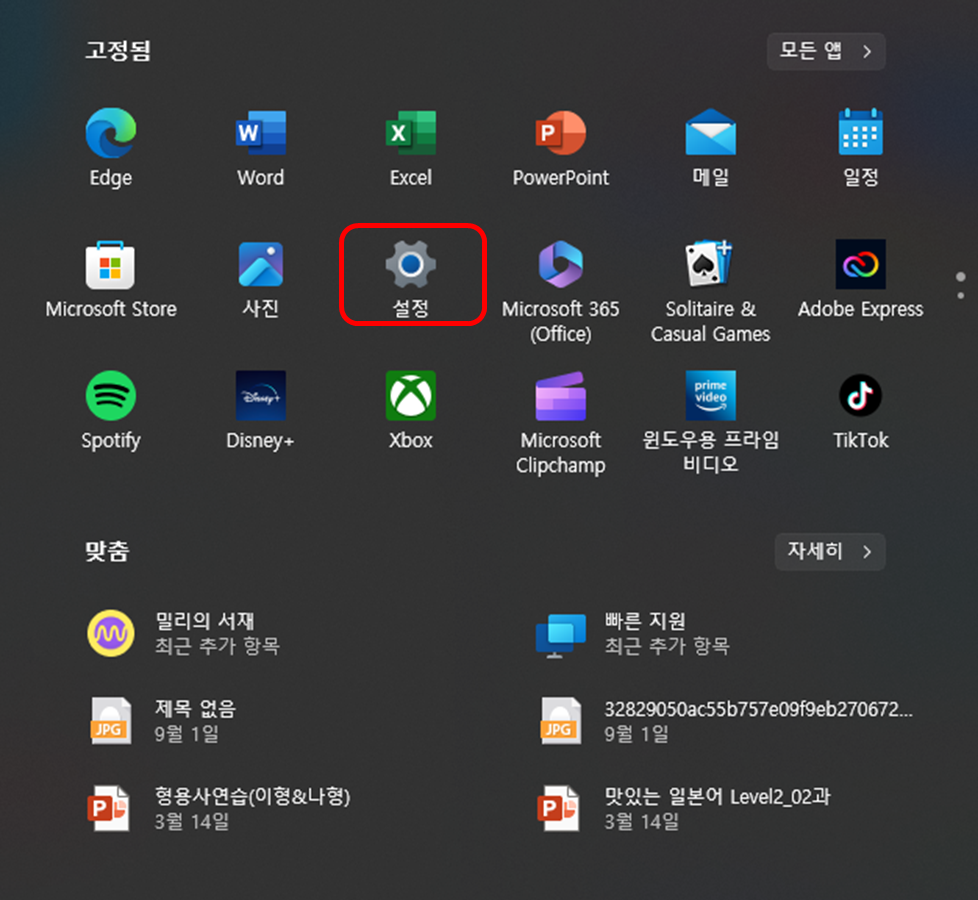The width and height of the screenshot is (978, 900).
Task: Open the 제목 없음 JPG file
Action: click(x=162, y=720)
